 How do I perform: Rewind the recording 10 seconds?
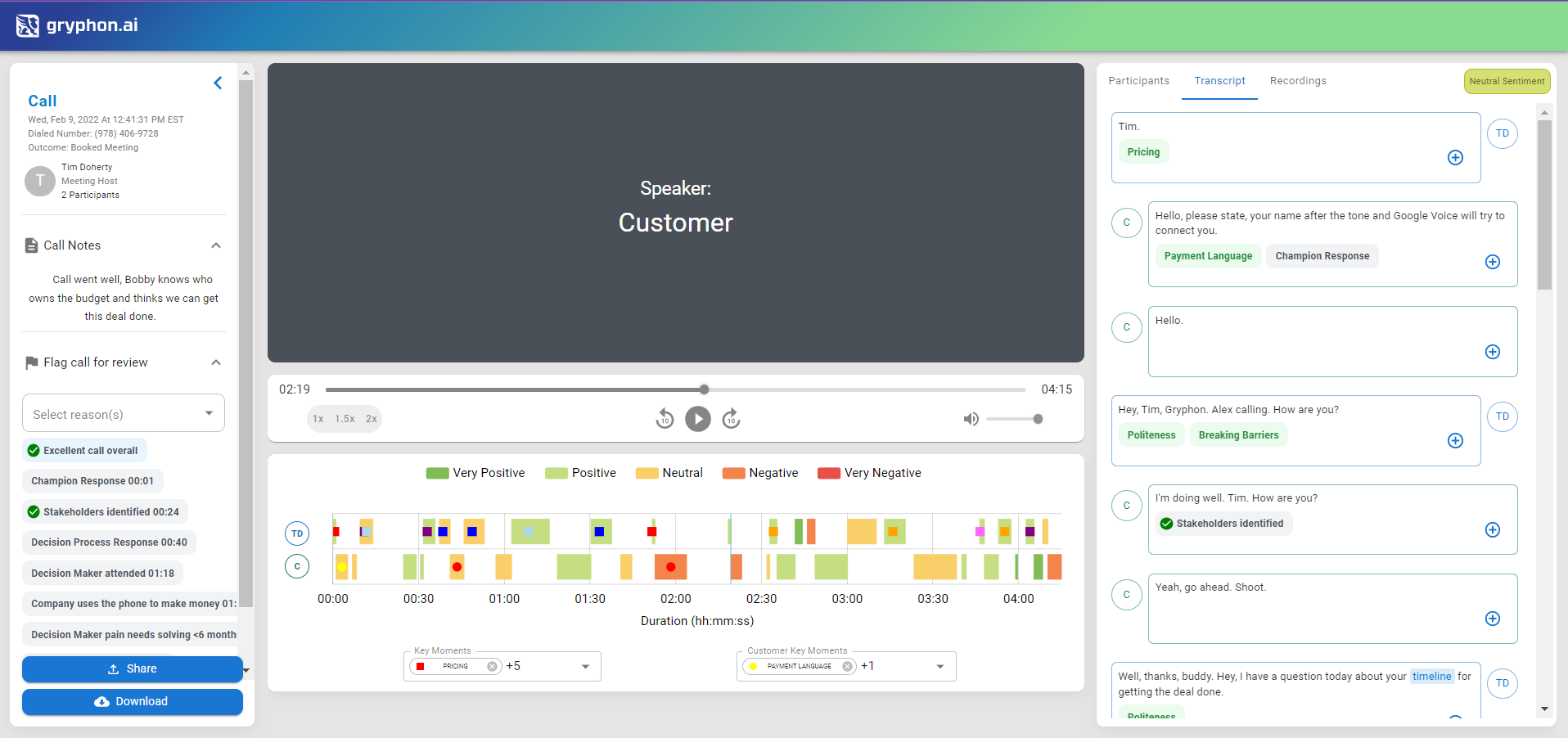point(665,419)
